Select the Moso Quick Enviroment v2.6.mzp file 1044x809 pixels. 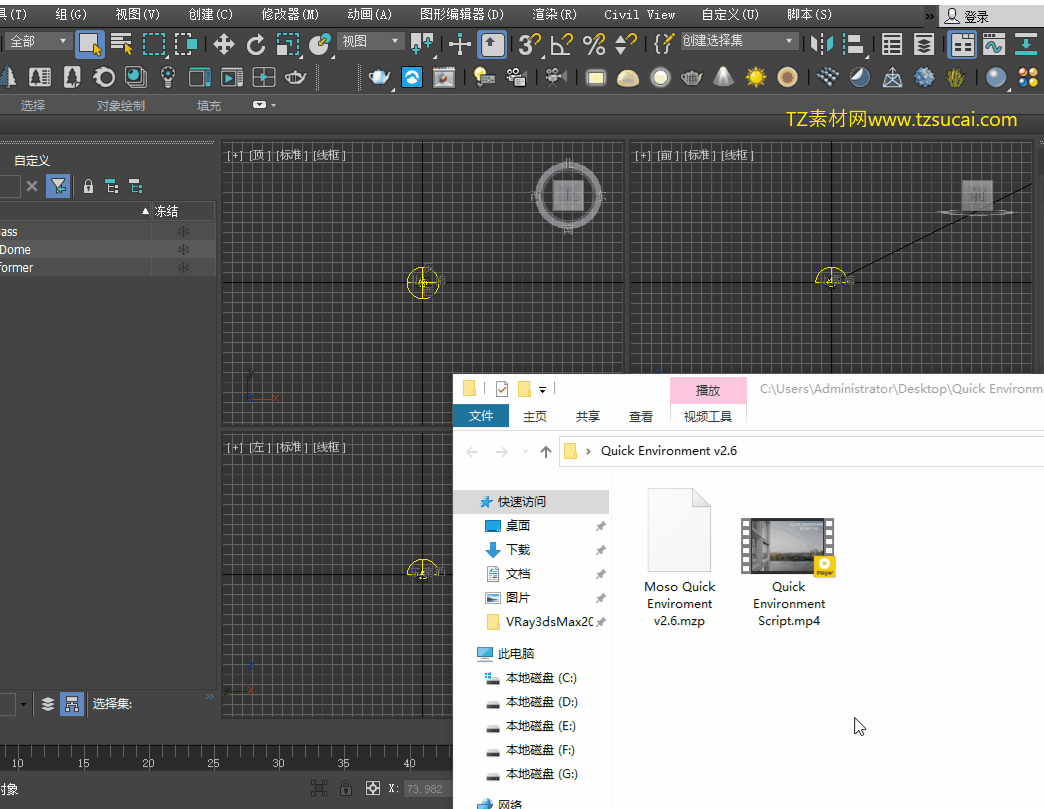pyautogui.click(x=679, y=558)
